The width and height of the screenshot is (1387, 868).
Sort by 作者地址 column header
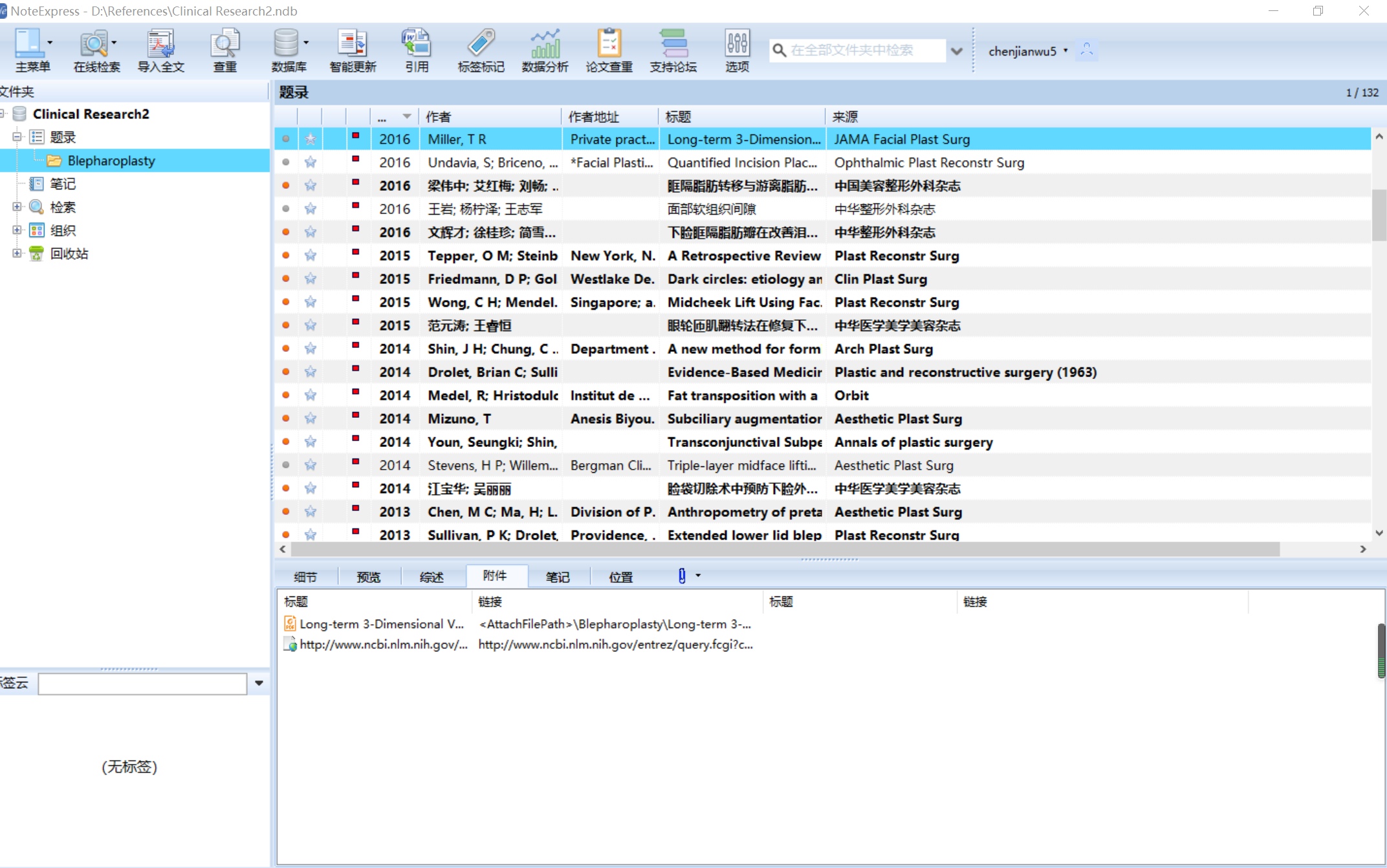click(x=610, y=117)
